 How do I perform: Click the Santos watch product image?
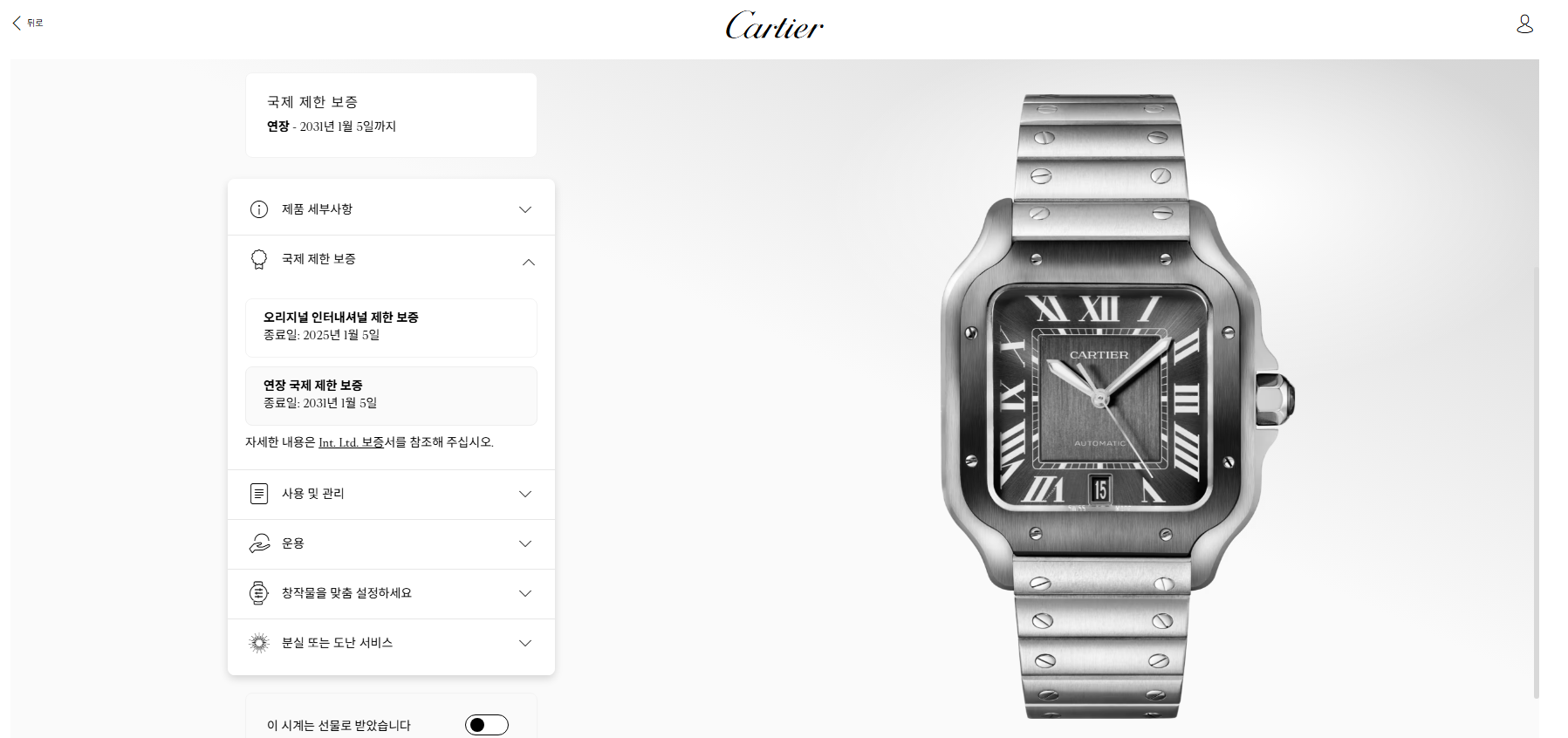pos(1118,406)
